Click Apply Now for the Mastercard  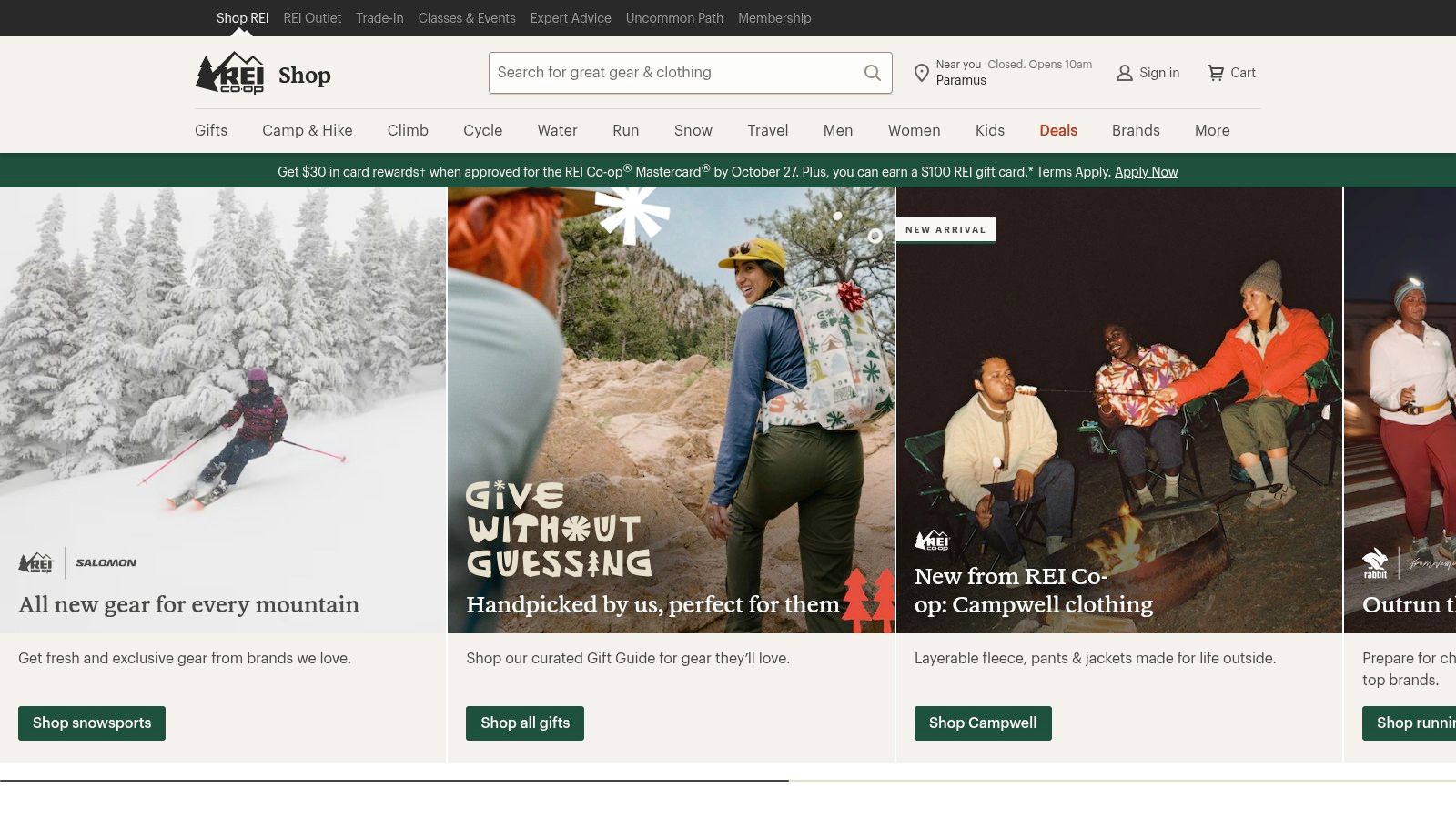pos(1147,172)
